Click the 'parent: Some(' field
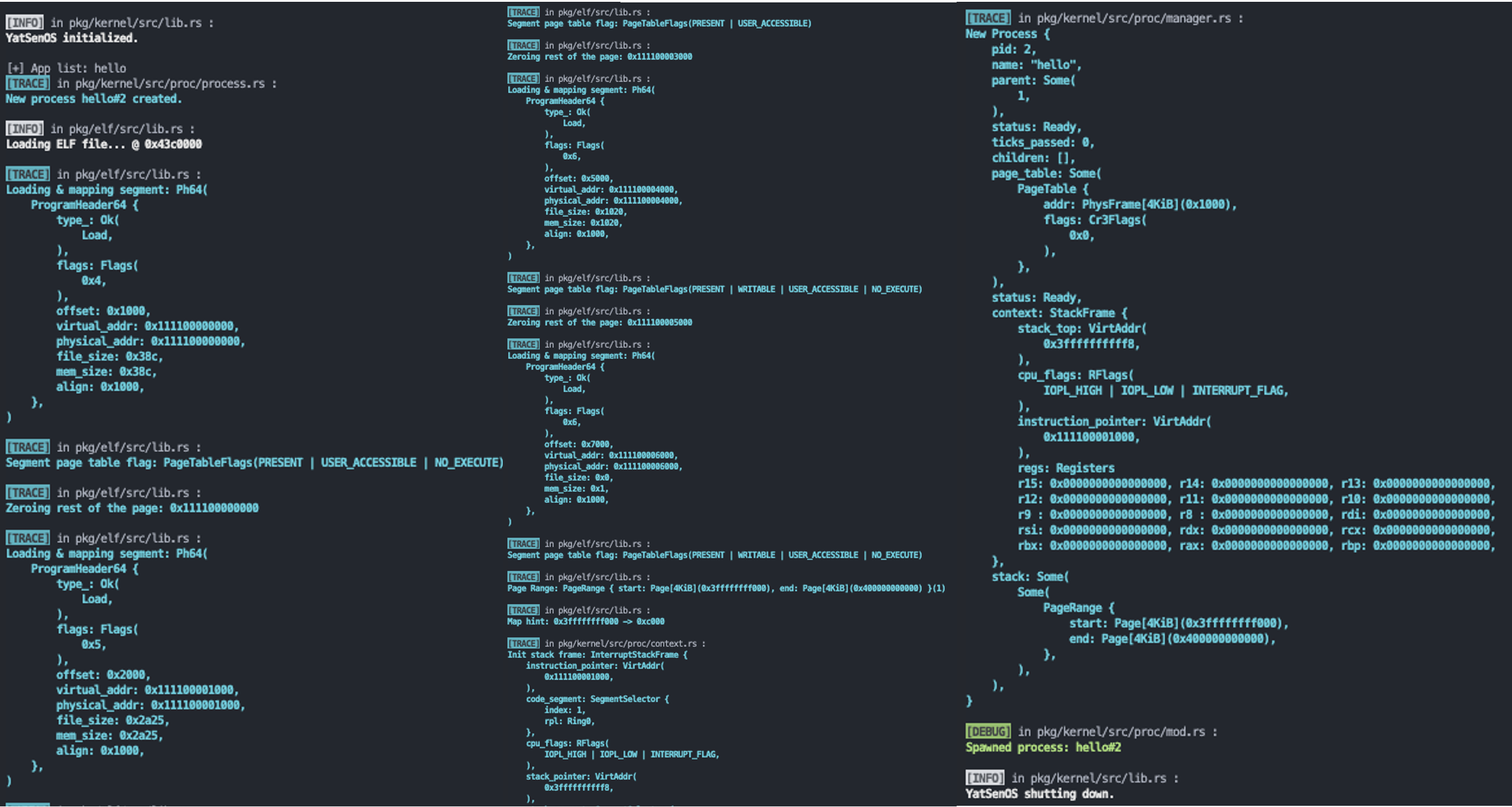Screen dimensions: 1512x807 tap(1033, 81)
